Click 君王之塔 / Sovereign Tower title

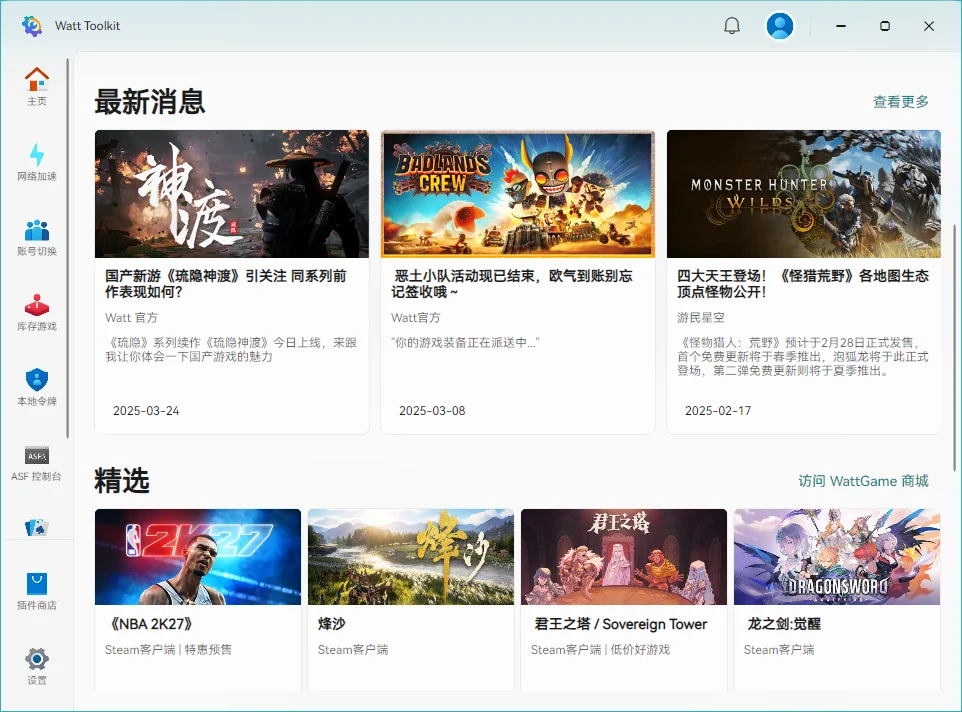tap(621, 624)
